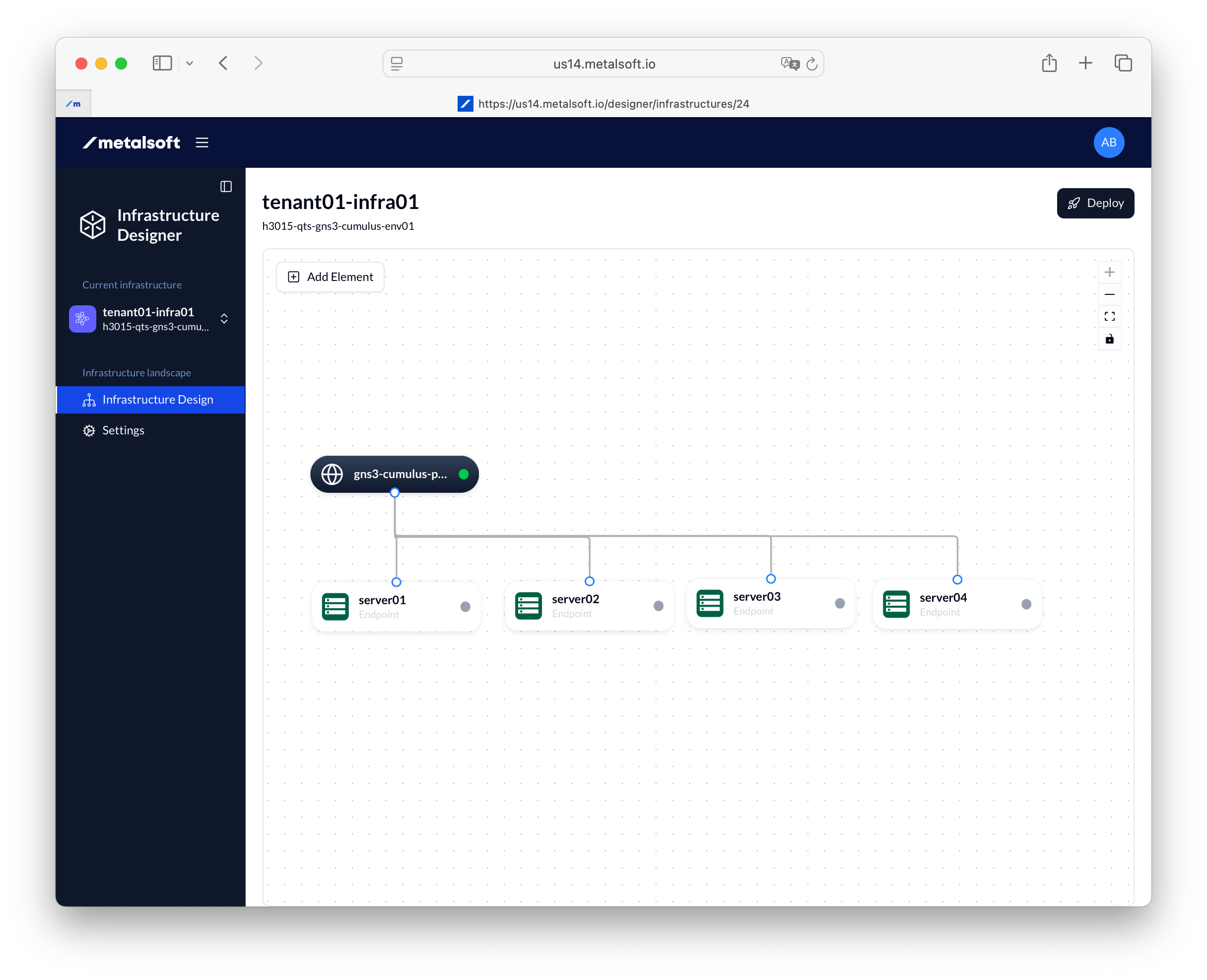Collapse the sidebar with the panel icon

coord(226,186)
